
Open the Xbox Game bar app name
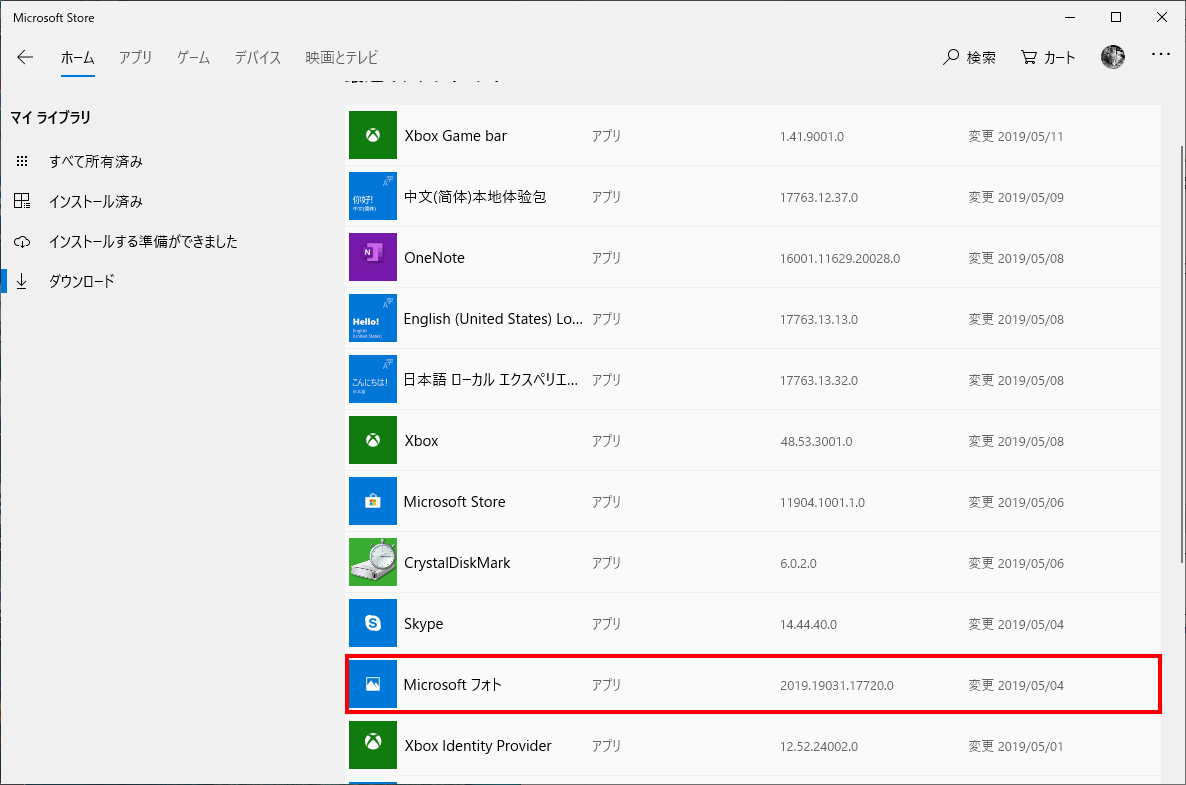[x=455, y=136]
